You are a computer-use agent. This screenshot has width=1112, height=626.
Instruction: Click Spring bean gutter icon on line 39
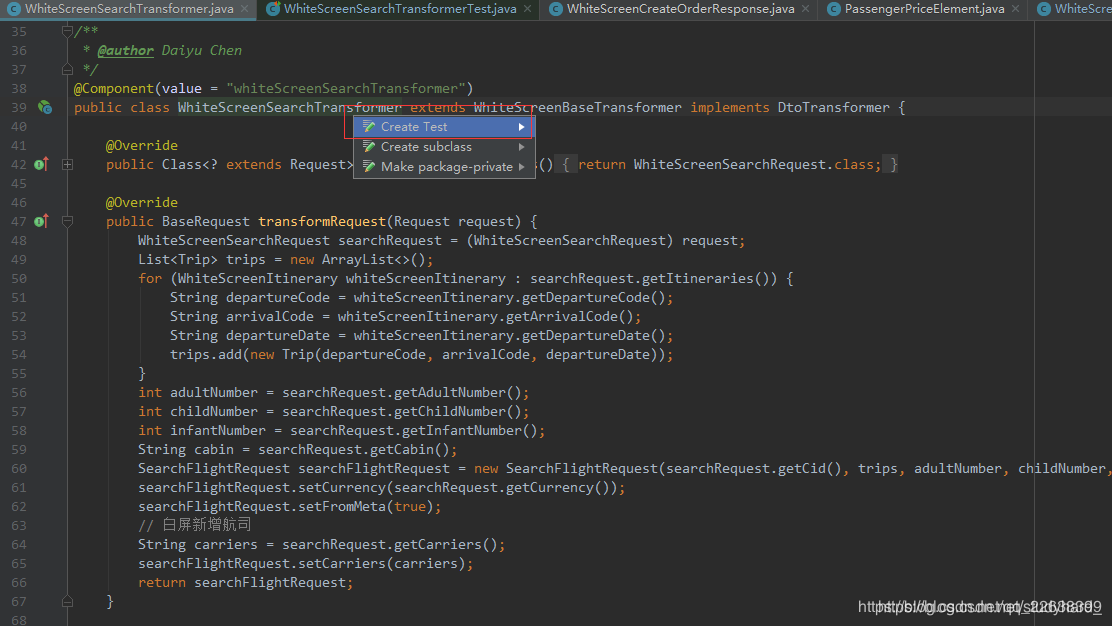(x=45, y=107)
